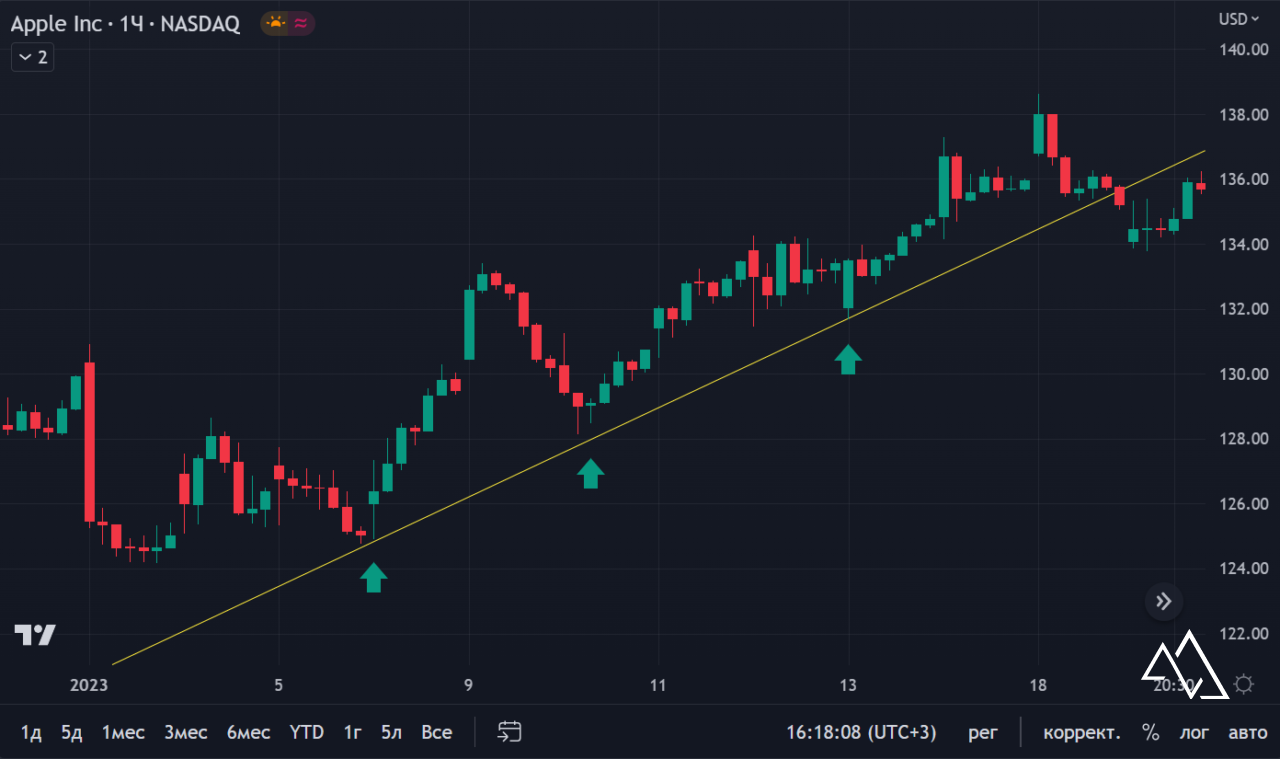Click the pink wave data icon
This screenshot has height=759, width=1280.
(301, 24)
